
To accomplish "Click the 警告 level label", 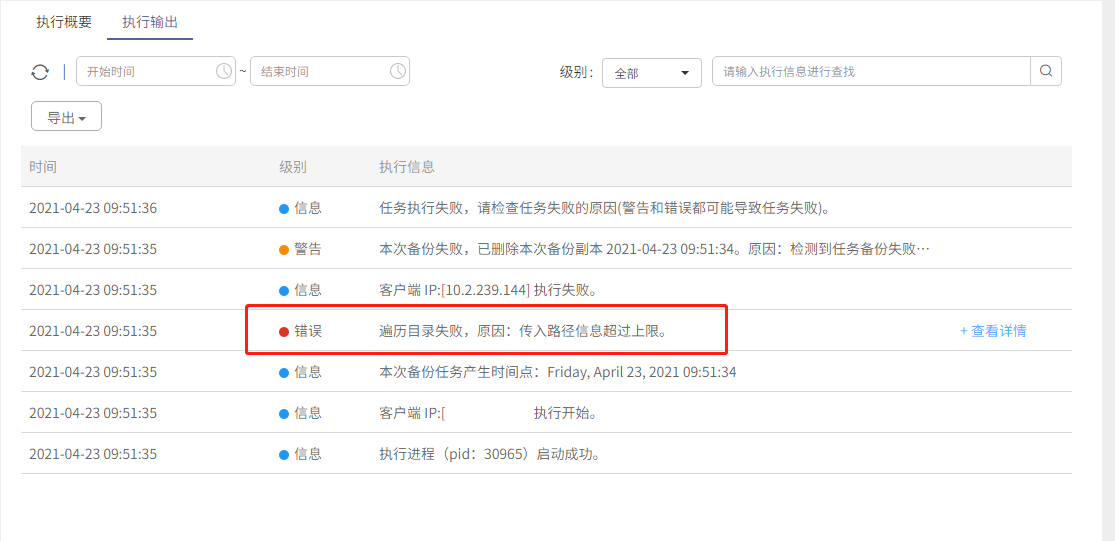I will 308,250.
